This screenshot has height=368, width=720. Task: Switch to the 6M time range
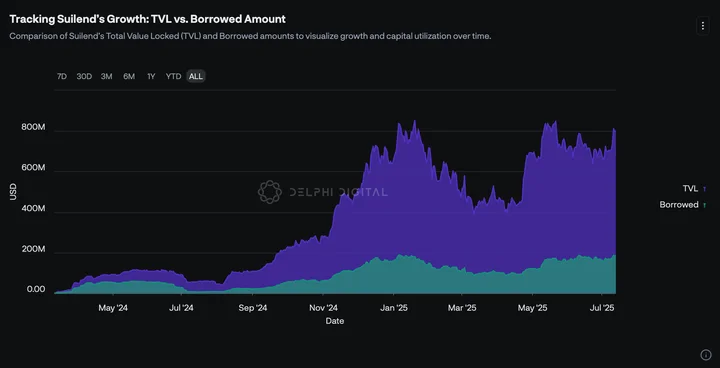click(x=129, y=76)
